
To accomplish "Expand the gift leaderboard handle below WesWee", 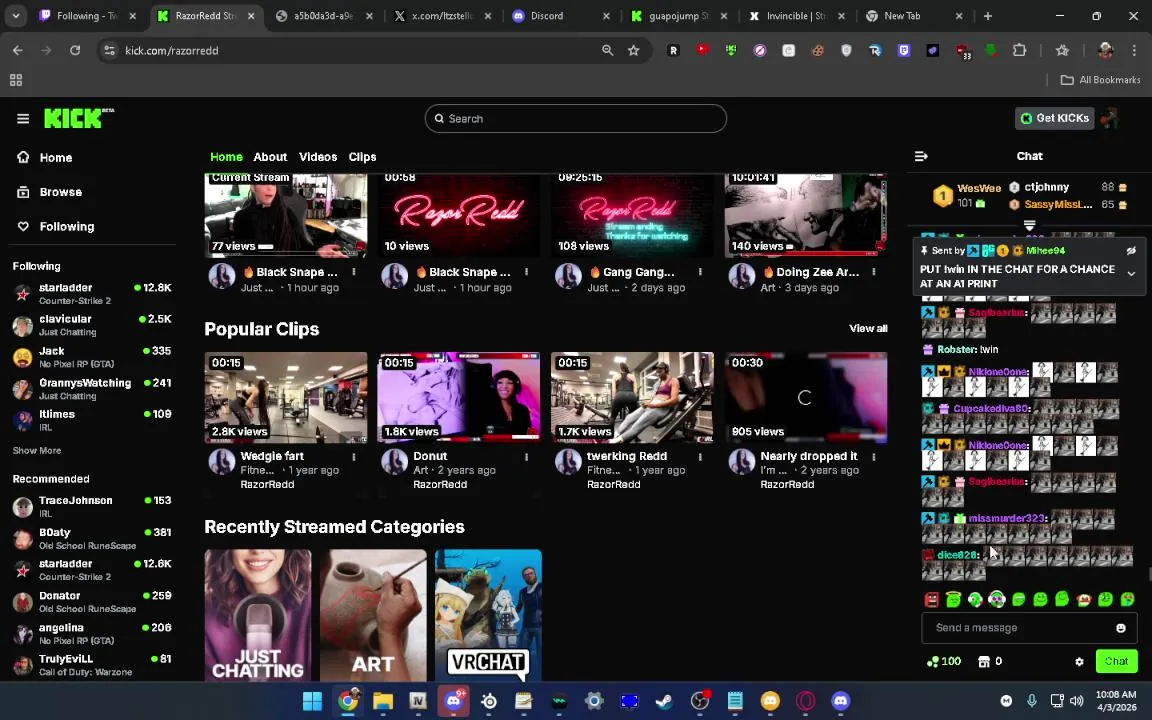I will pos(1029,224).
